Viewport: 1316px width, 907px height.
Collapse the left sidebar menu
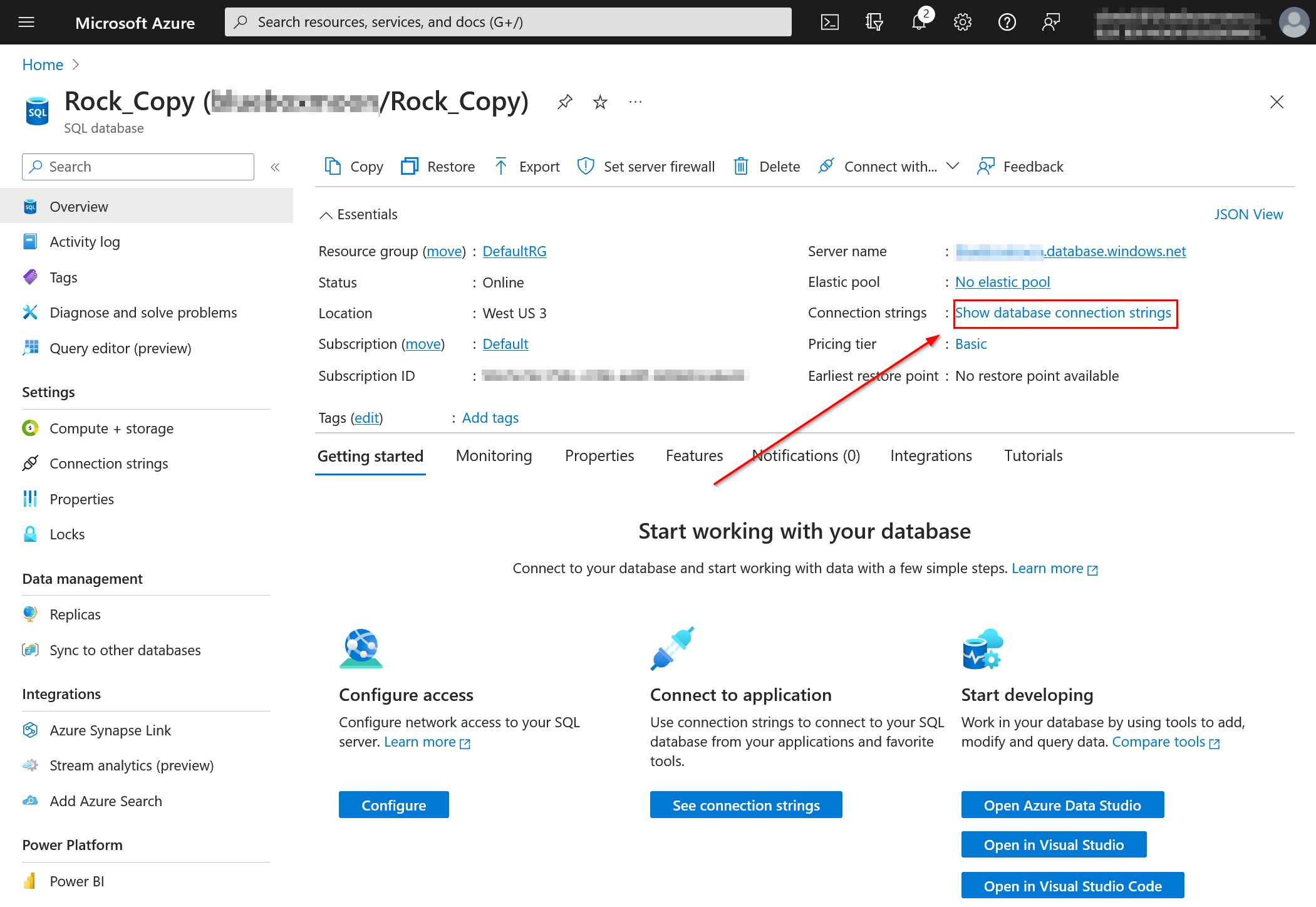click(275, 167)
